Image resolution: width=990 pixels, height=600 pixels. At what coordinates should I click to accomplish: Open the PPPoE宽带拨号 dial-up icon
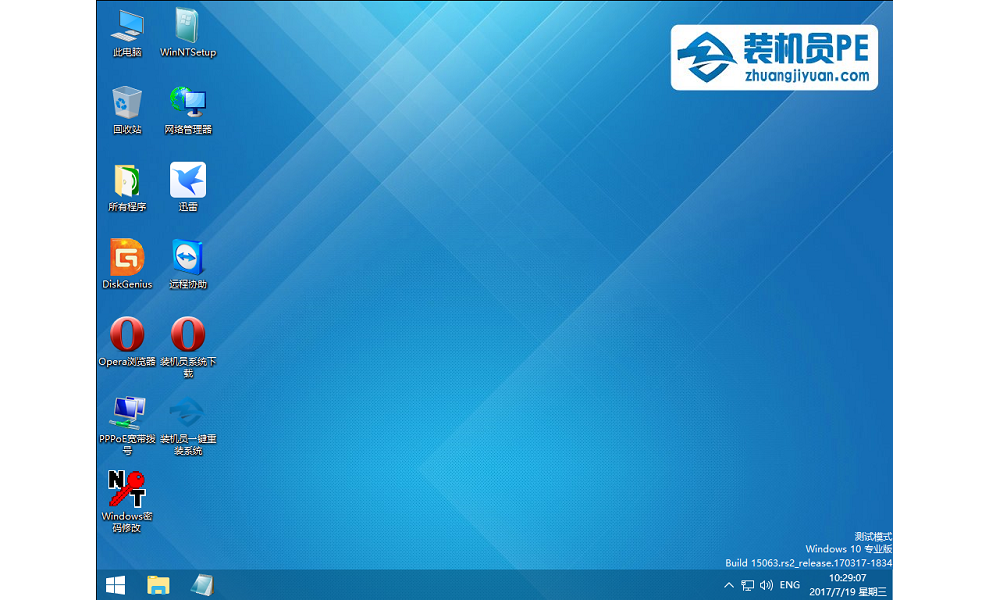127,411
